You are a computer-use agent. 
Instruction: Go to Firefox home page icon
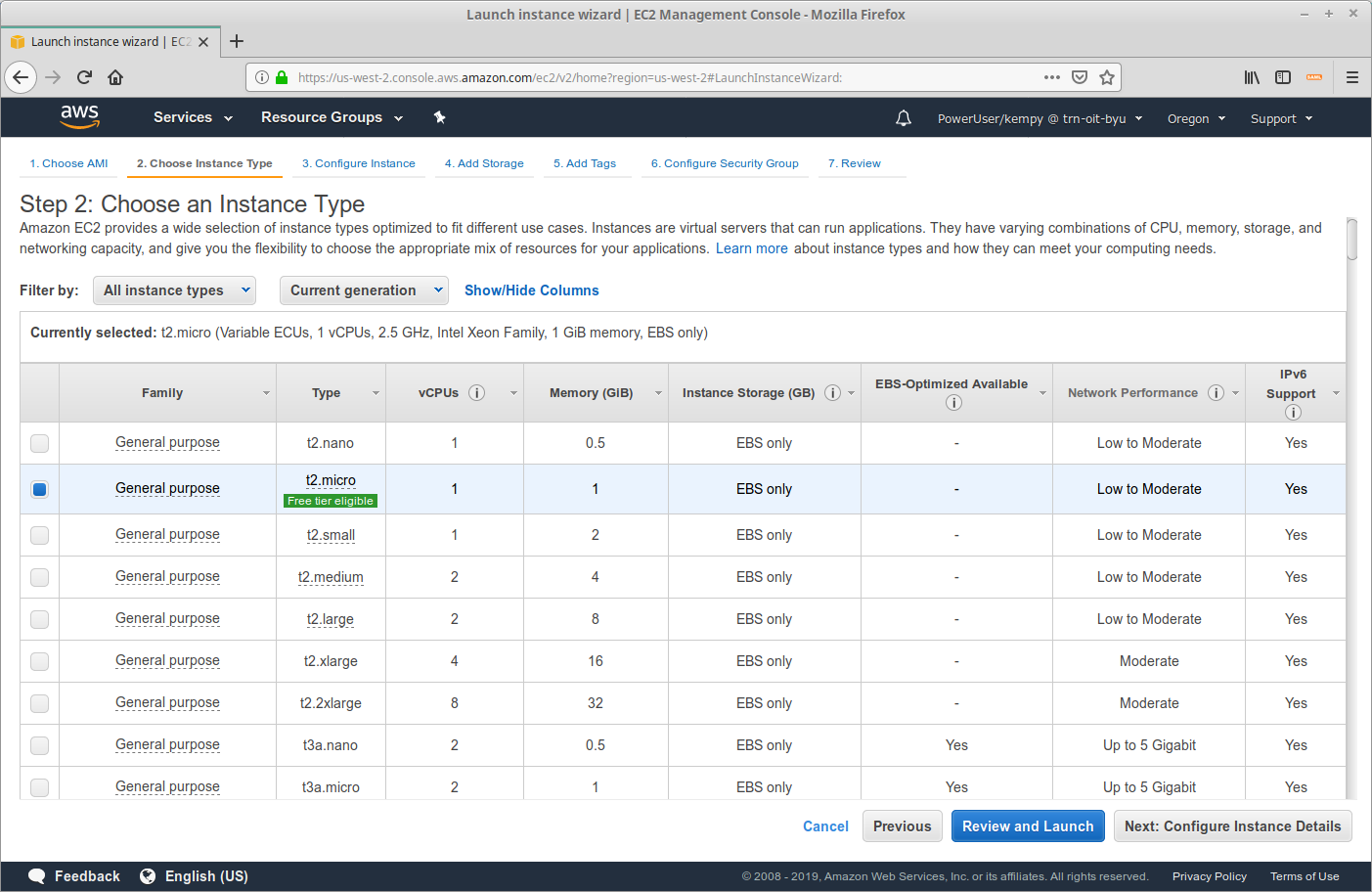(115, 77)
